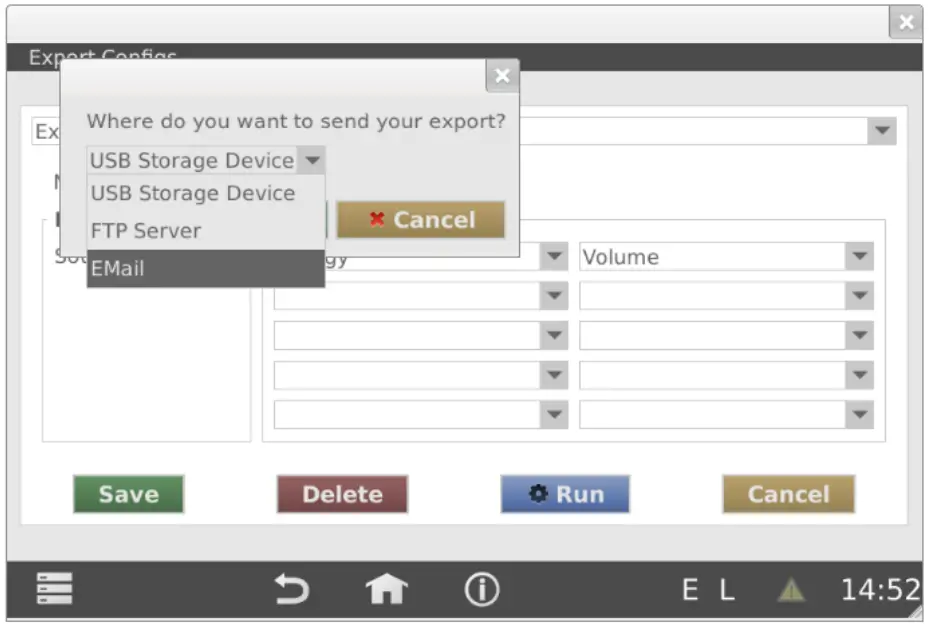Screen dimensions: 929x628
Task: Select EMail from the dropdown list
Action: click(x=206, y=268)
